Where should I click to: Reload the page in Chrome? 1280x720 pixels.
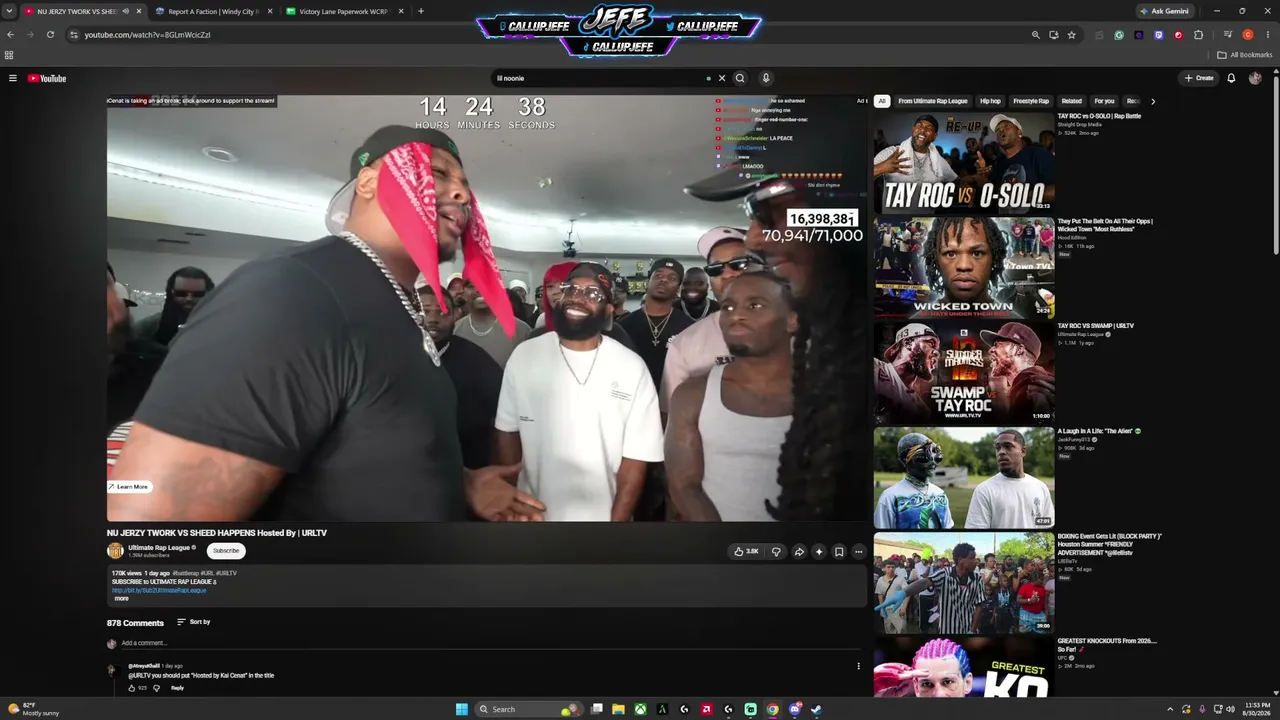pyautogui.click(x=50, y=35)
